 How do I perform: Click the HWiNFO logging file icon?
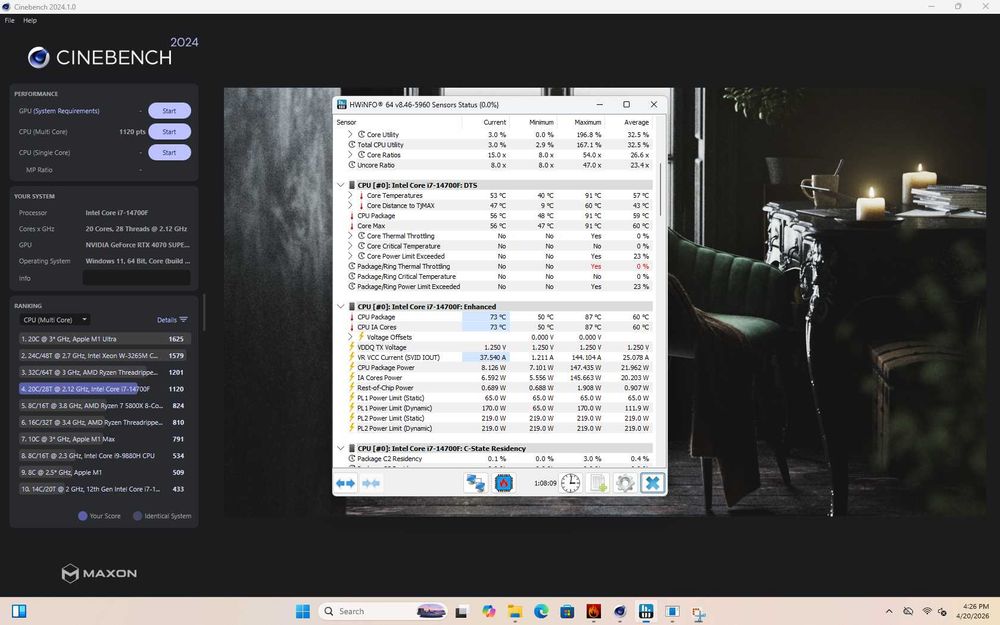[x=598, y=483]
